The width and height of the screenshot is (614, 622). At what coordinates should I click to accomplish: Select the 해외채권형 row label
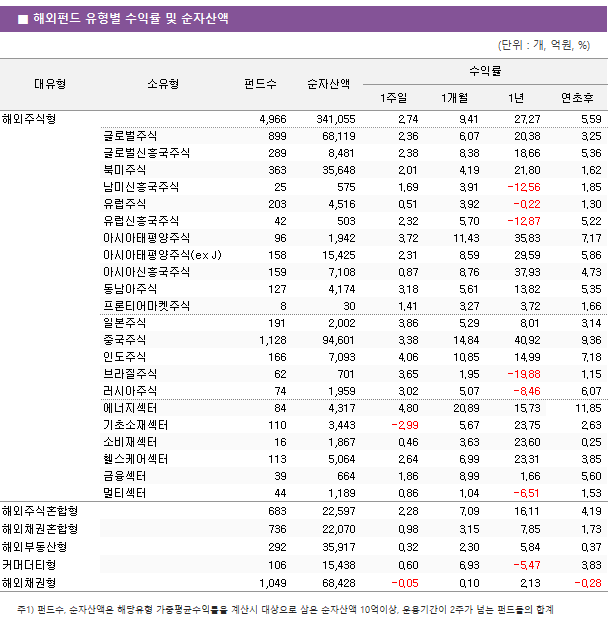point(29,583)
